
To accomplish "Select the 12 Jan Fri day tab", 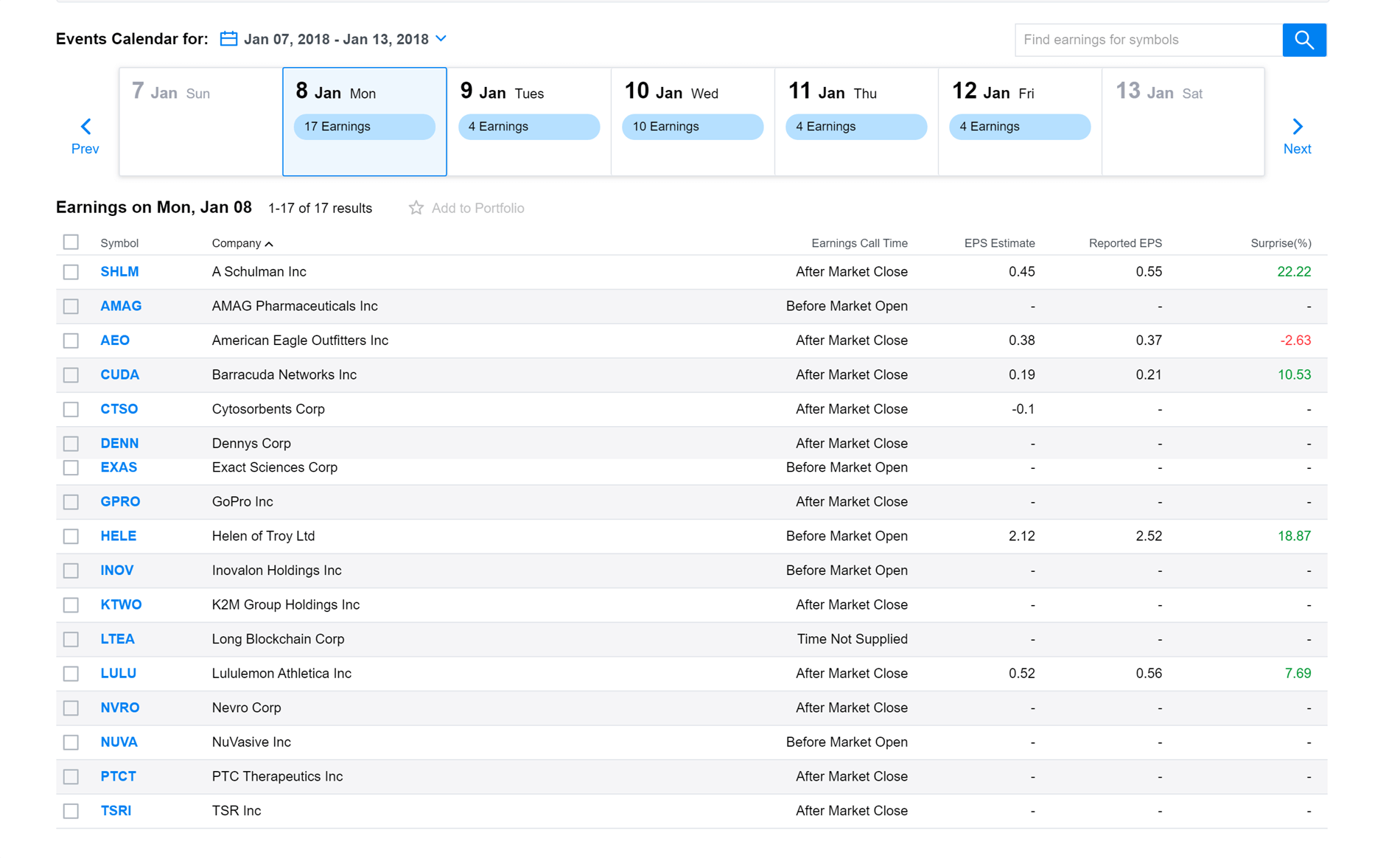I will point(1020,122).
